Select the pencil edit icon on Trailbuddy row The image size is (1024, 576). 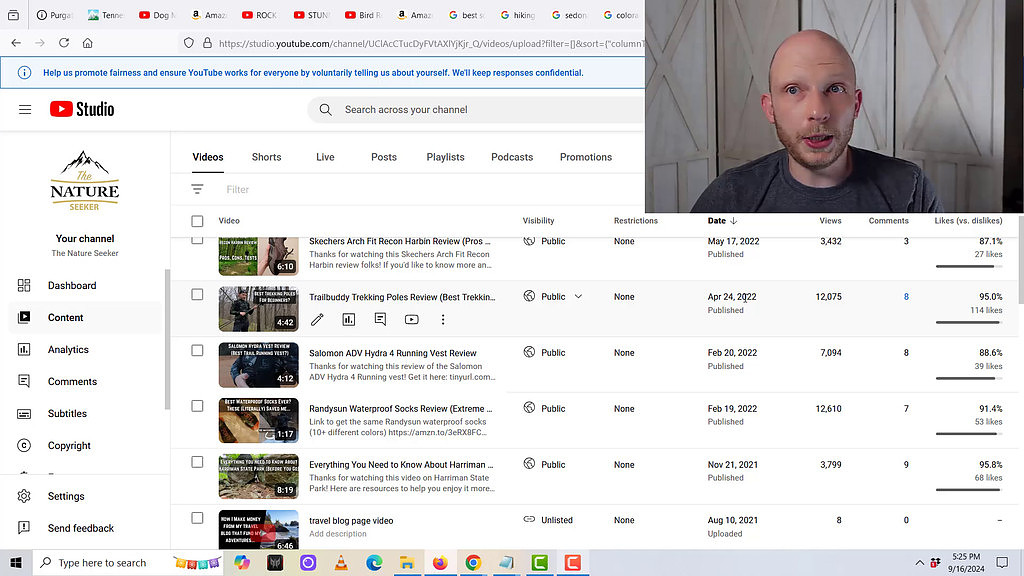(317, 319)
